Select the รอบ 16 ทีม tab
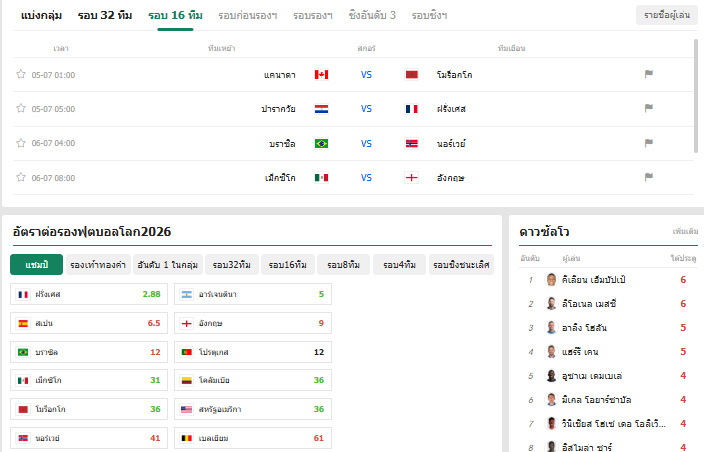The height and width of the screenshot is (452, 704). (176, 15)
